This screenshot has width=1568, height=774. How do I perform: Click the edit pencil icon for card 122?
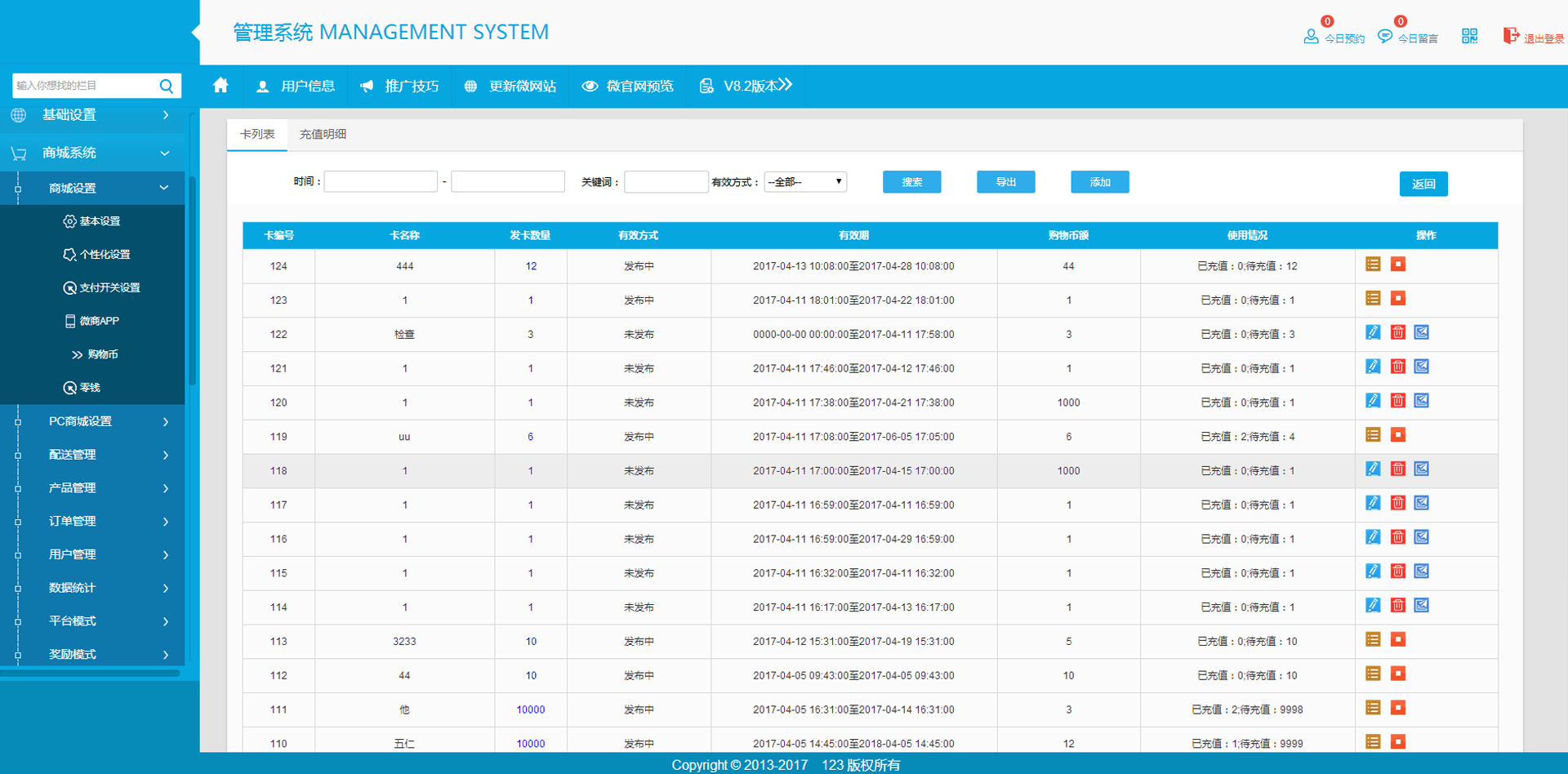(x=1373, y=332)
